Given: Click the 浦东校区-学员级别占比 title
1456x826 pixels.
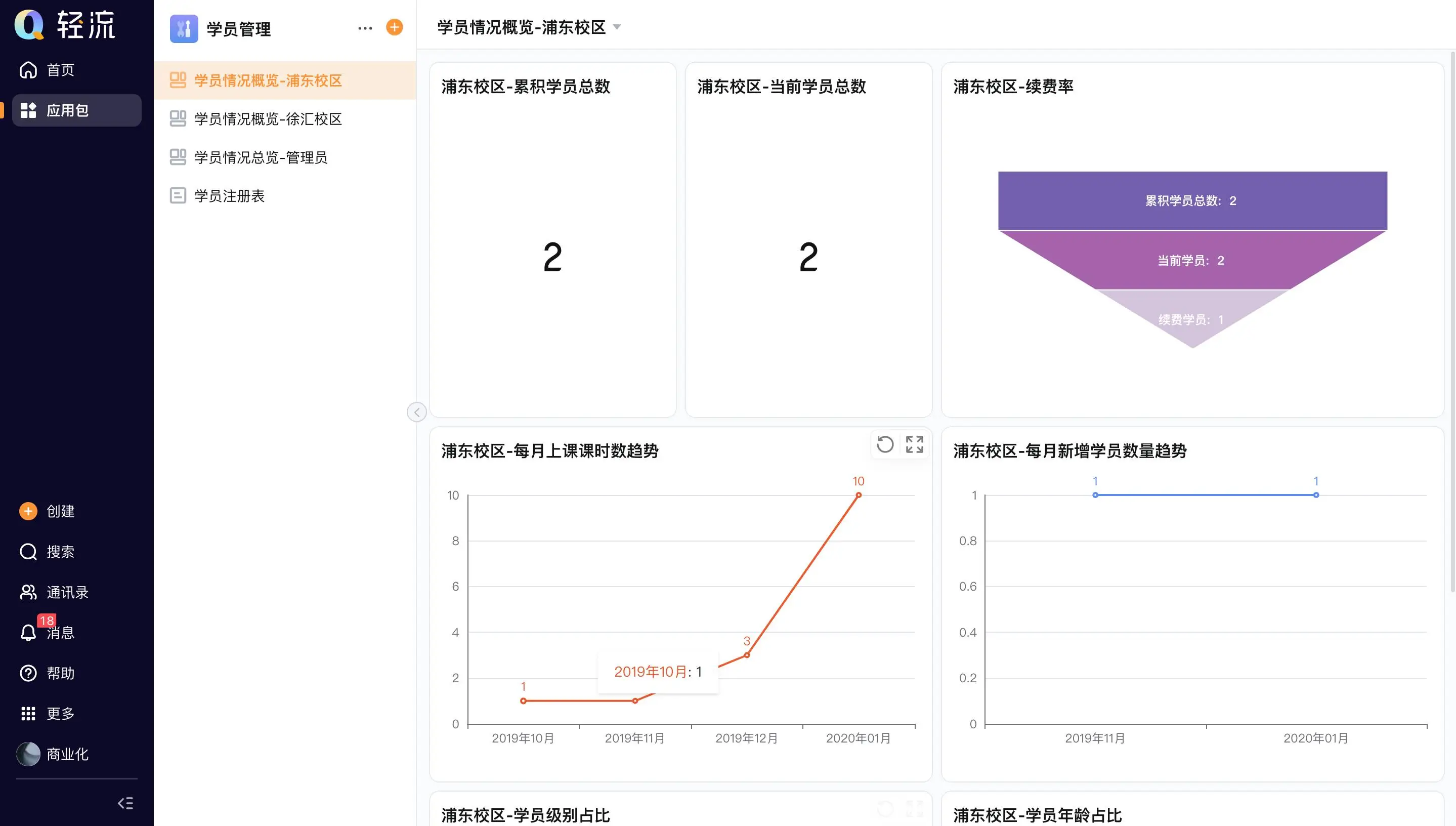Looking at the screenshot, I should 526,815.
